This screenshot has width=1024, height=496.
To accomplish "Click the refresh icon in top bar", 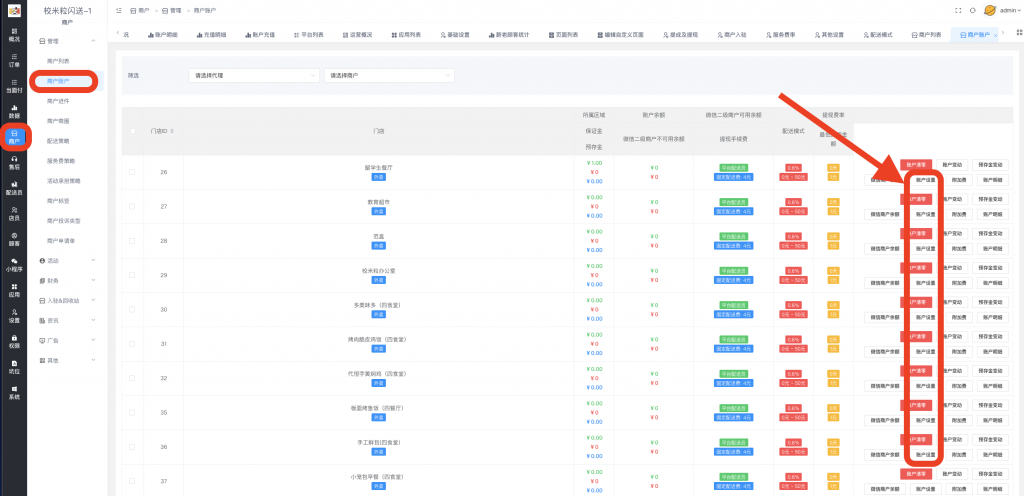I will (x=972, y=10).
